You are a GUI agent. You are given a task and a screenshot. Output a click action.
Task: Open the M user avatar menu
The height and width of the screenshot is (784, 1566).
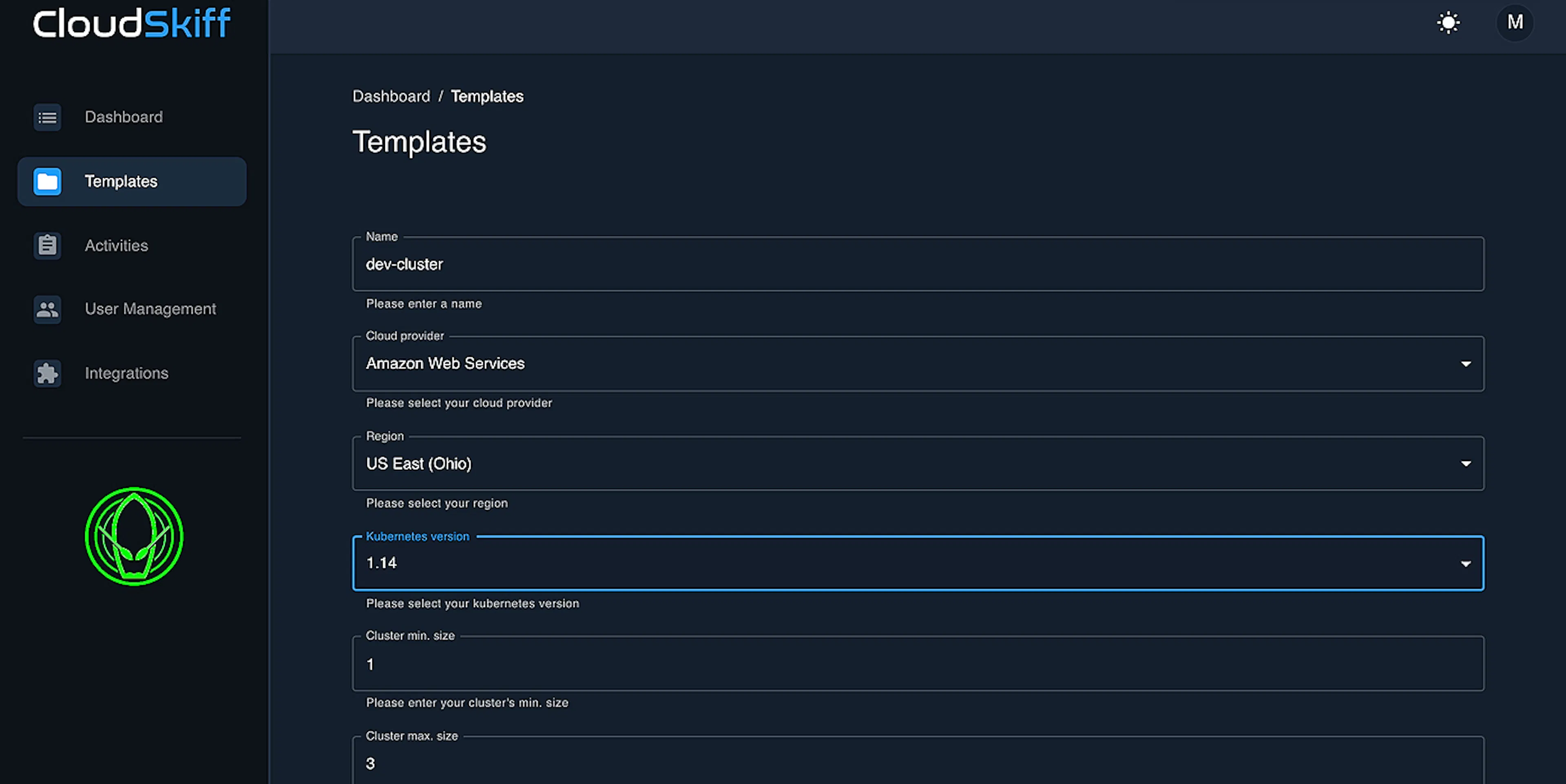(x=1515, y=22)
